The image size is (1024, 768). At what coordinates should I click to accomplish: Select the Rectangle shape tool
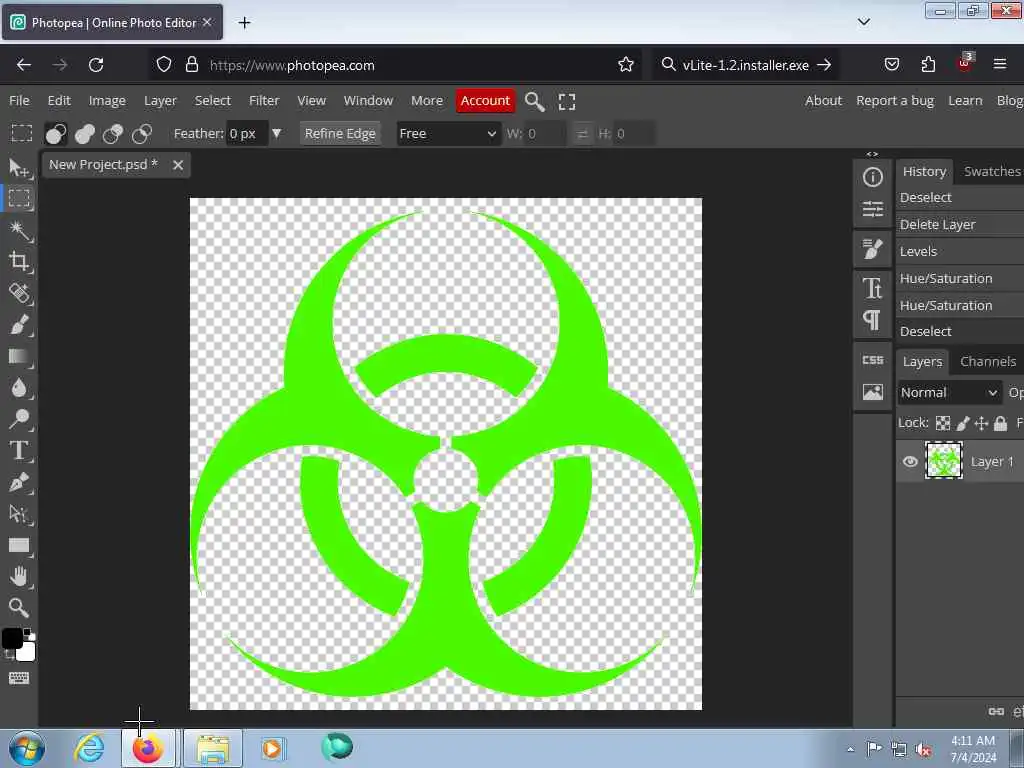(19, 545)
